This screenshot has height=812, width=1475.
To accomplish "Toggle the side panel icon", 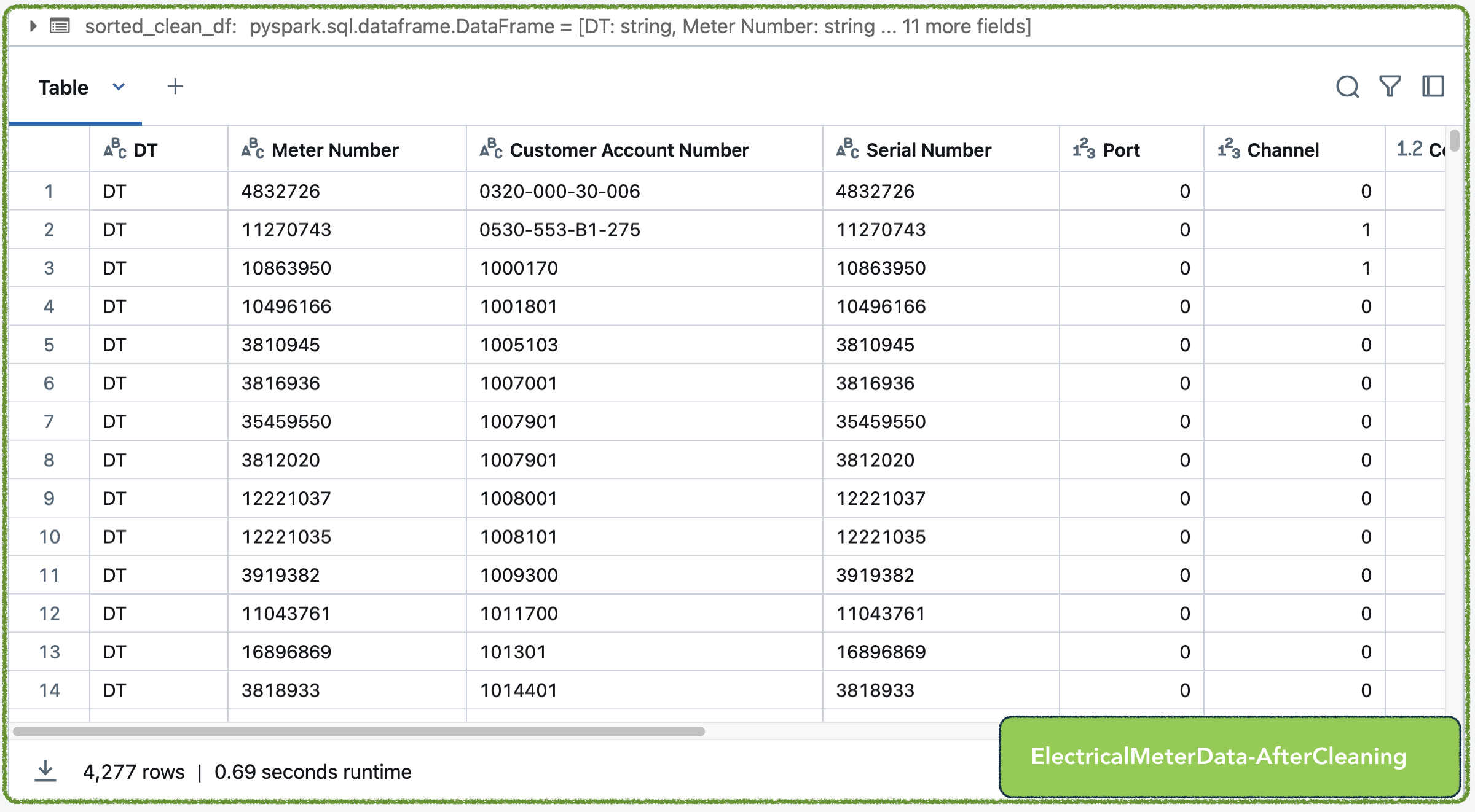I will [1433, 87].
